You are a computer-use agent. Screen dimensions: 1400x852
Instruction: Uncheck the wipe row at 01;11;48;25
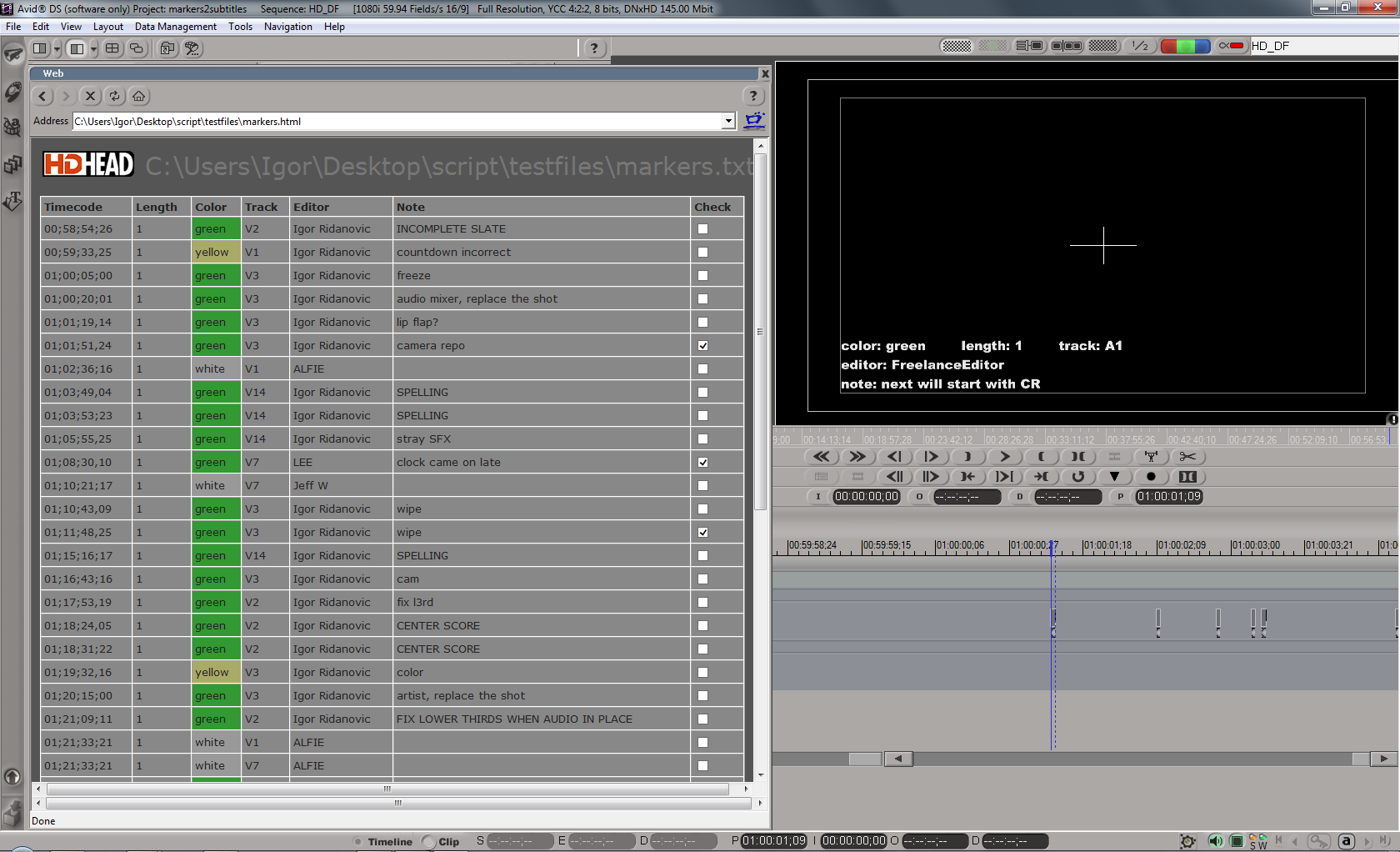[x=702, y=532]
